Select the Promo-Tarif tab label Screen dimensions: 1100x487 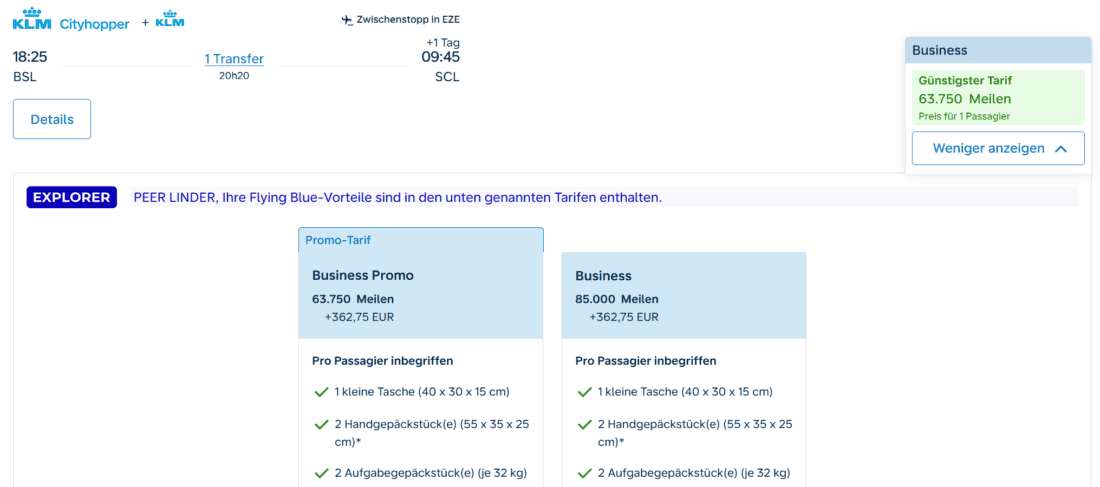tap(338, 240)
